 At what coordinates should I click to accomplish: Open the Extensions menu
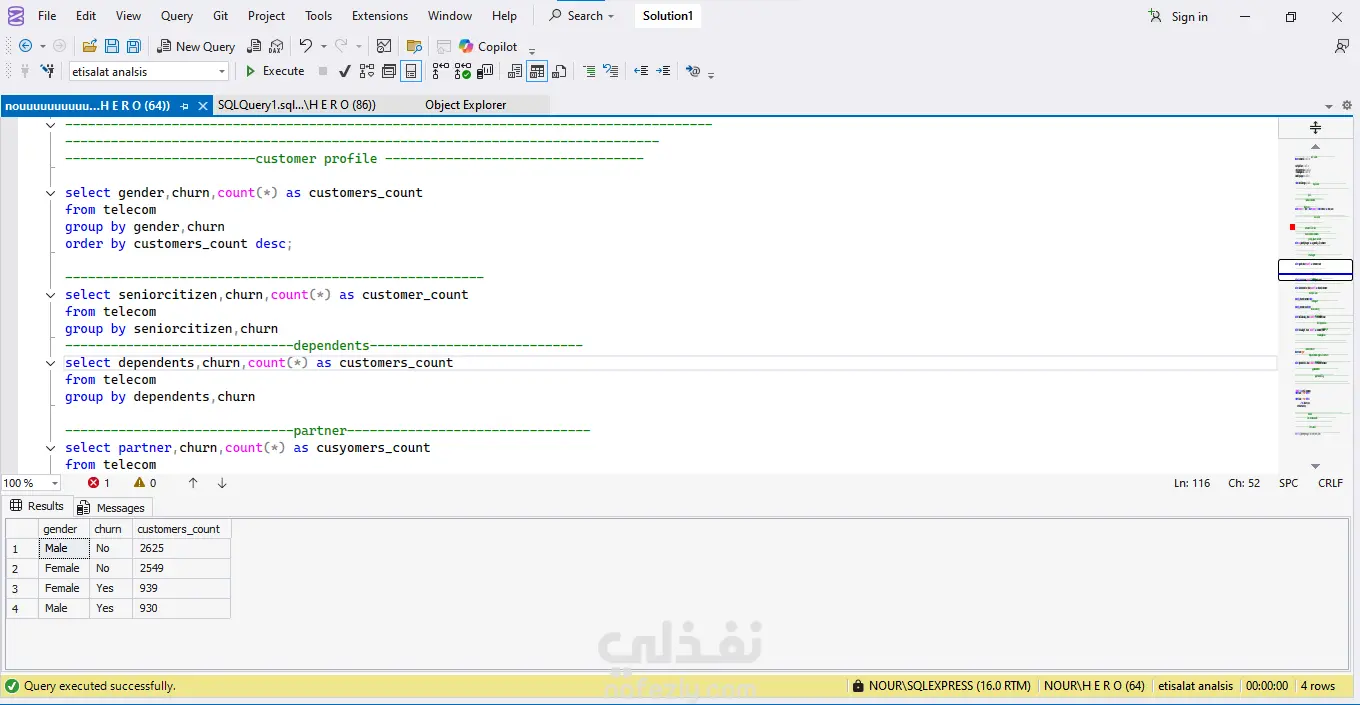(380, 16)
